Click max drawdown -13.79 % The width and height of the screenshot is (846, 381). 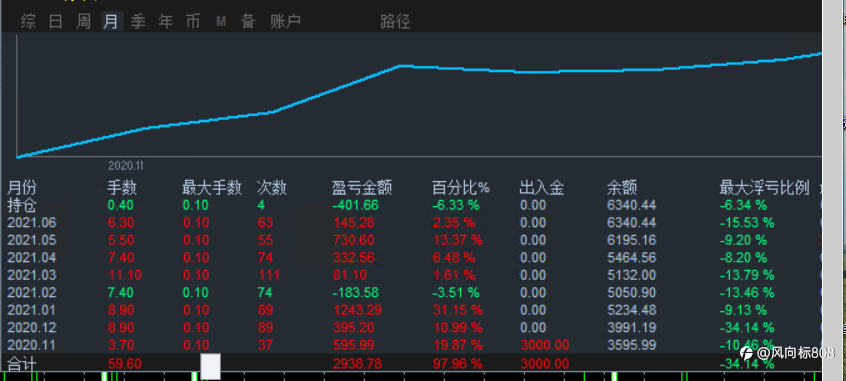click(x=747, y=275)
